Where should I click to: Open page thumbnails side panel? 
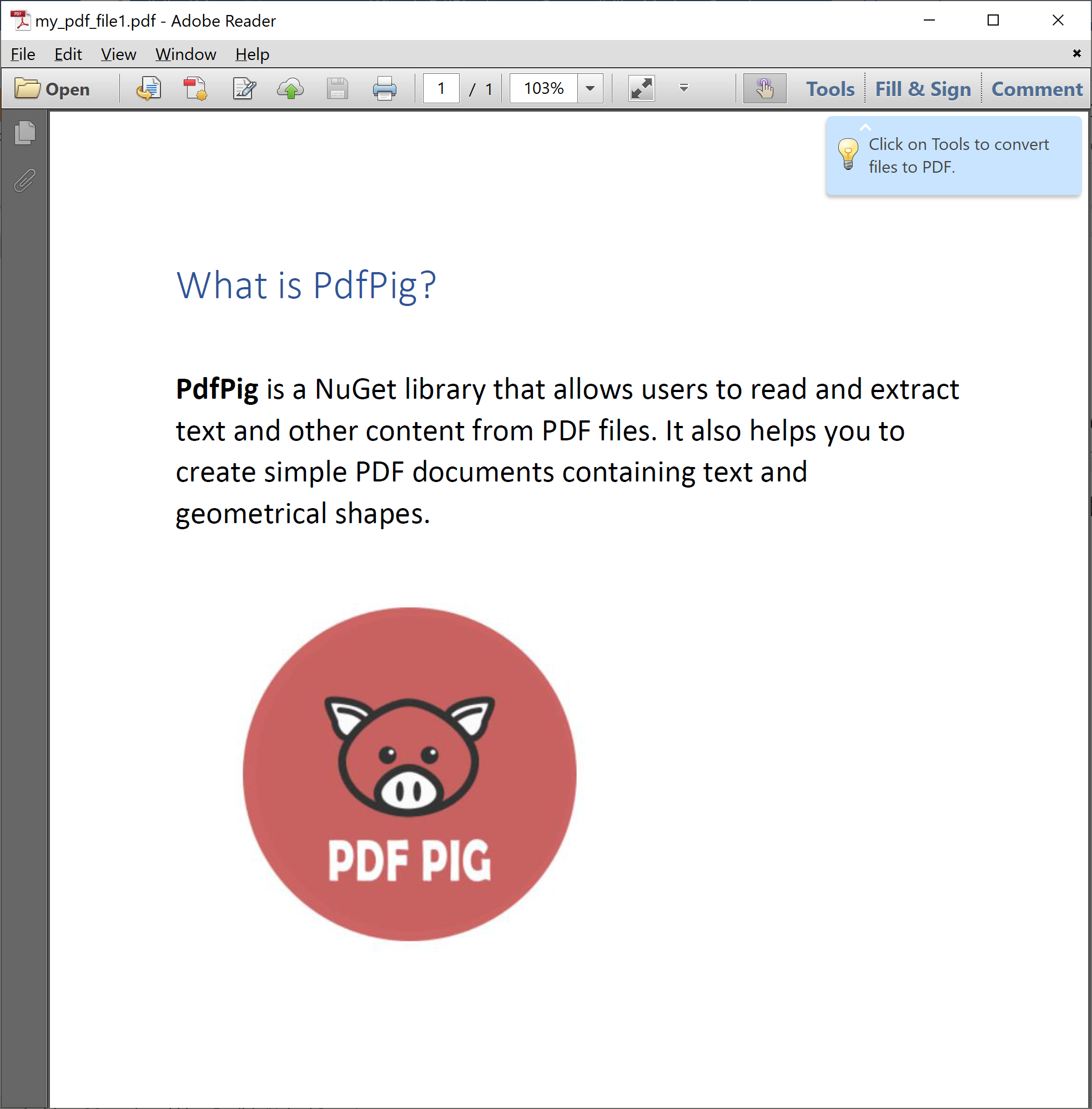tap(24, 133)
